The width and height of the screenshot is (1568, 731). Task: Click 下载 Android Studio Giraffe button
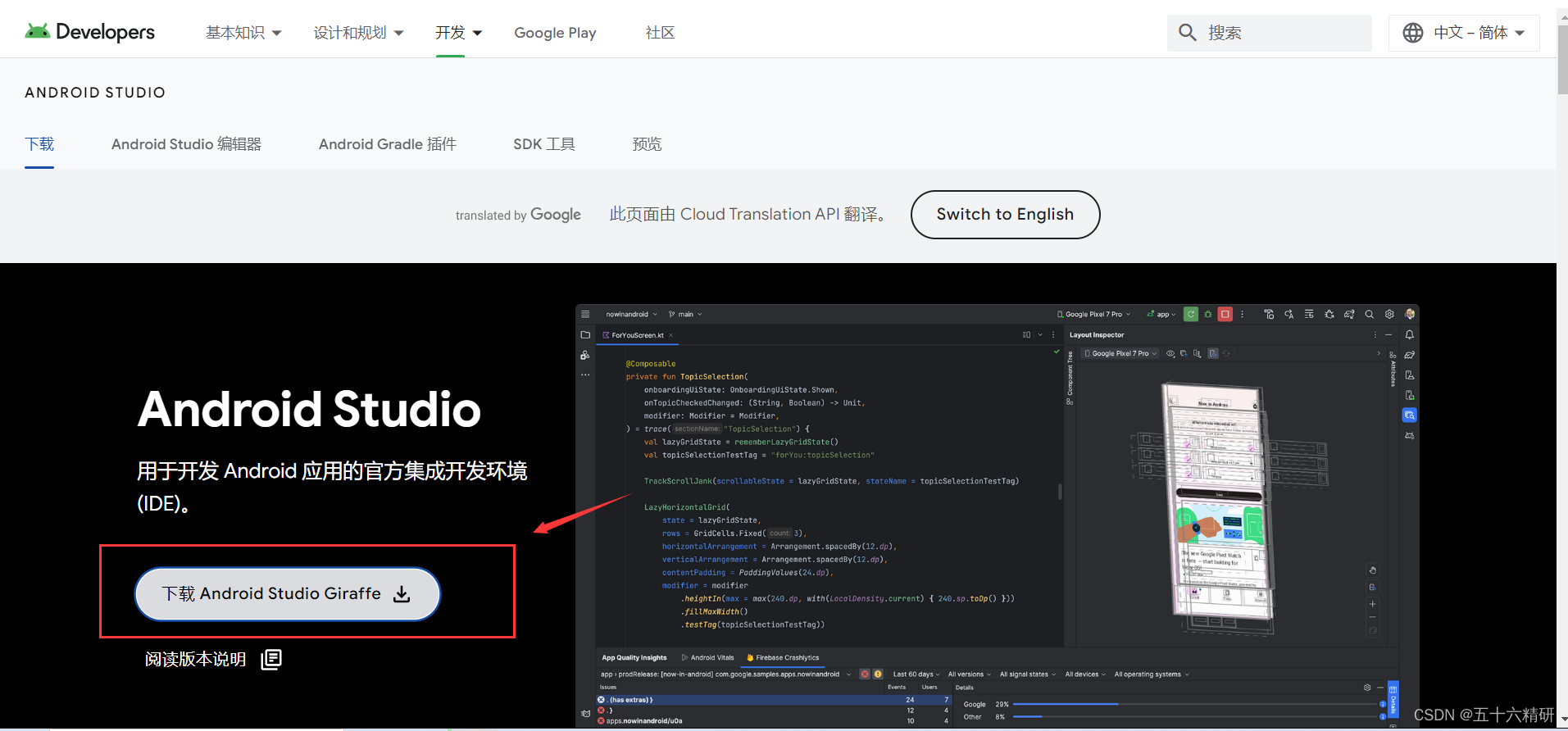coord(288,593)
